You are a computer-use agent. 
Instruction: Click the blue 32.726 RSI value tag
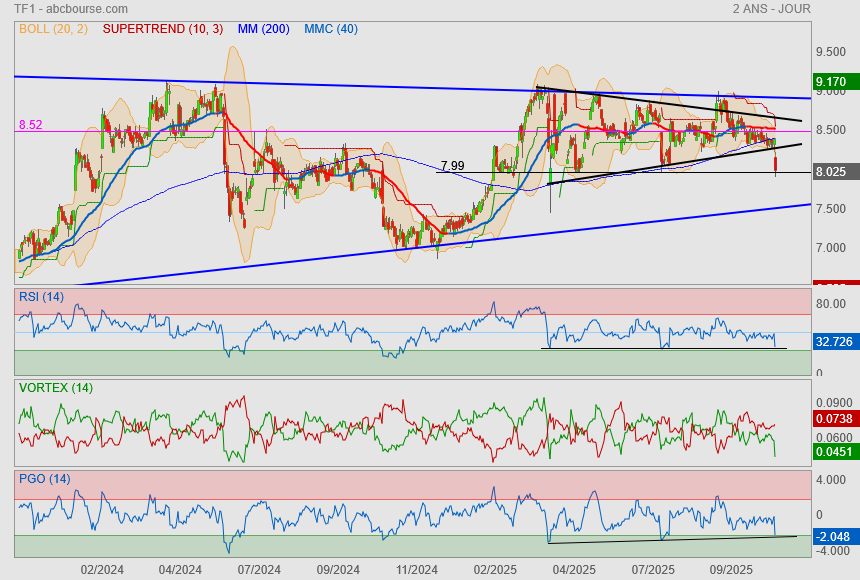click(x=832, y=342)
